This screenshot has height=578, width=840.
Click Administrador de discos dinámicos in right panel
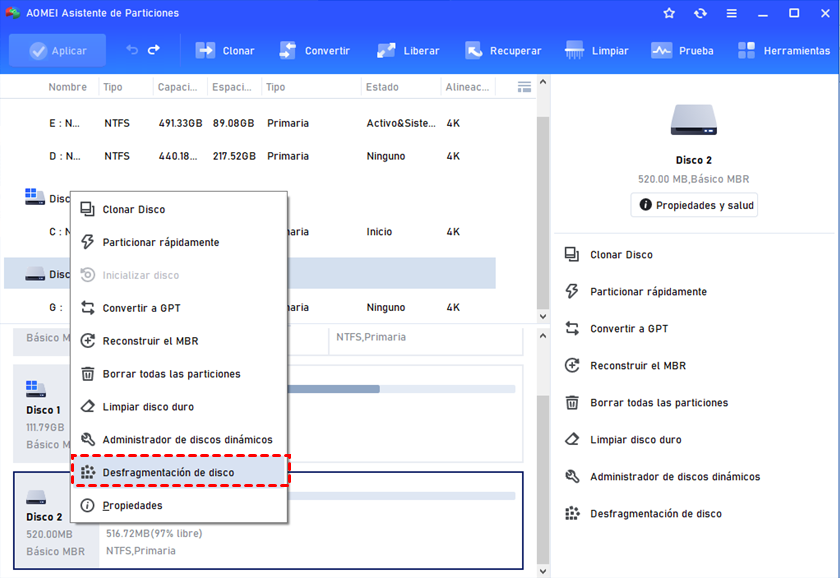coord(662,476)
